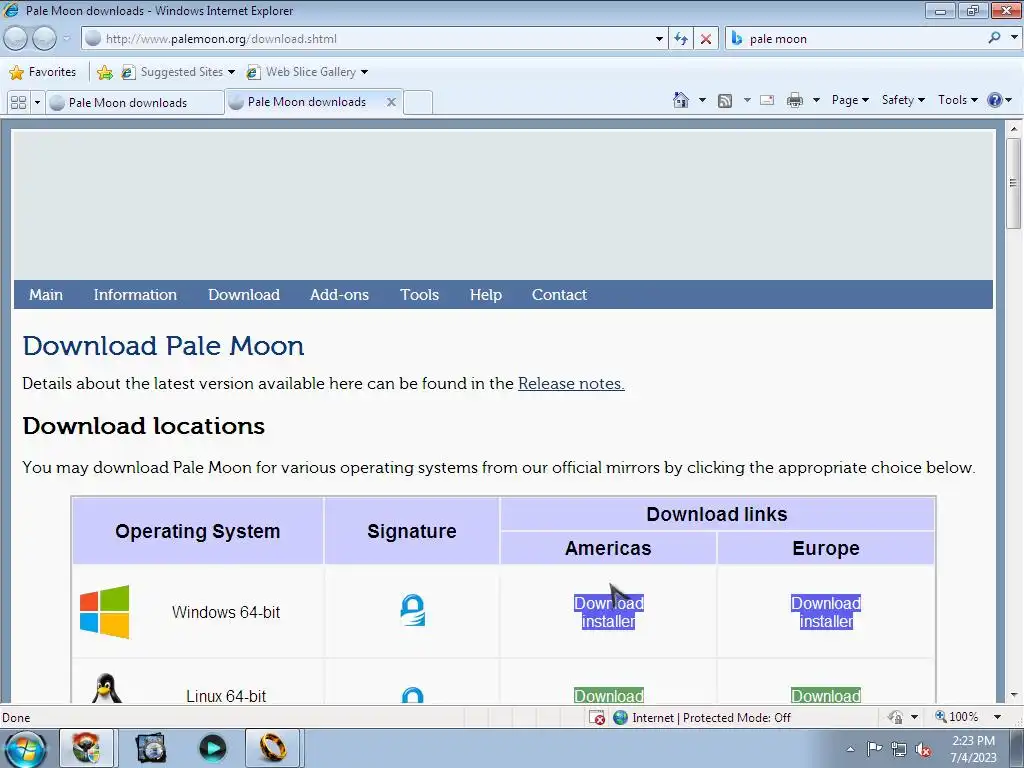1024x768 pixels.
Task: Open a new blank tab
Action: coord(418,103)
